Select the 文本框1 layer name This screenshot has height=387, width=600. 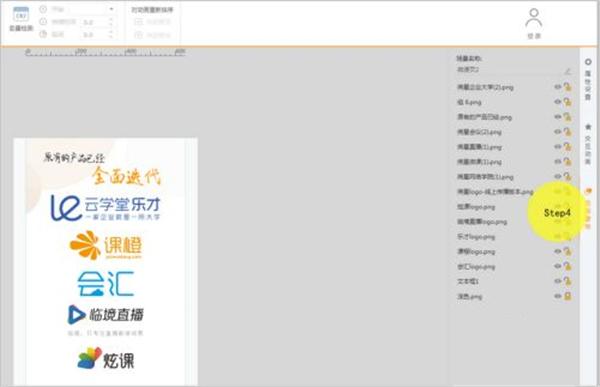(468, 281)
